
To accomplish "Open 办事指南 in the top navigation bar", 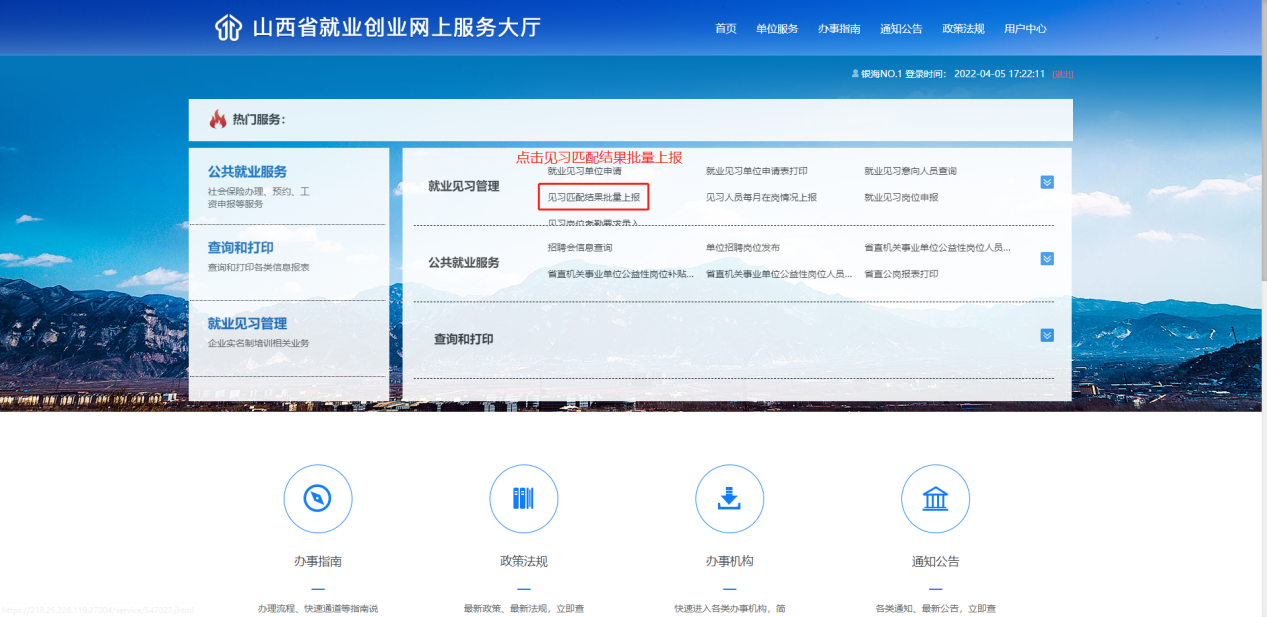I will 839,29.
